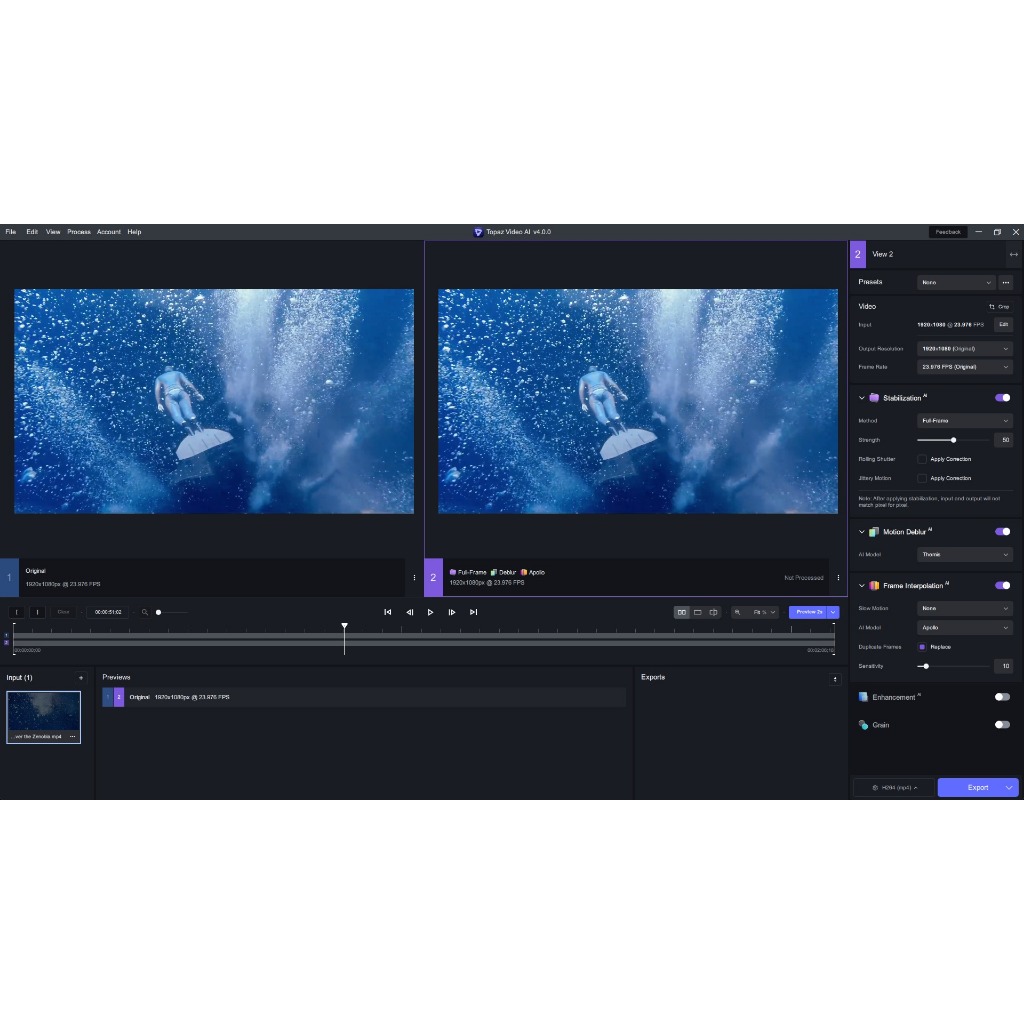Image resolution: width=1024 pixels, height=1024 pixels.
Task: Check Jittery Motion Apply Correction
Action: point(922,478)
